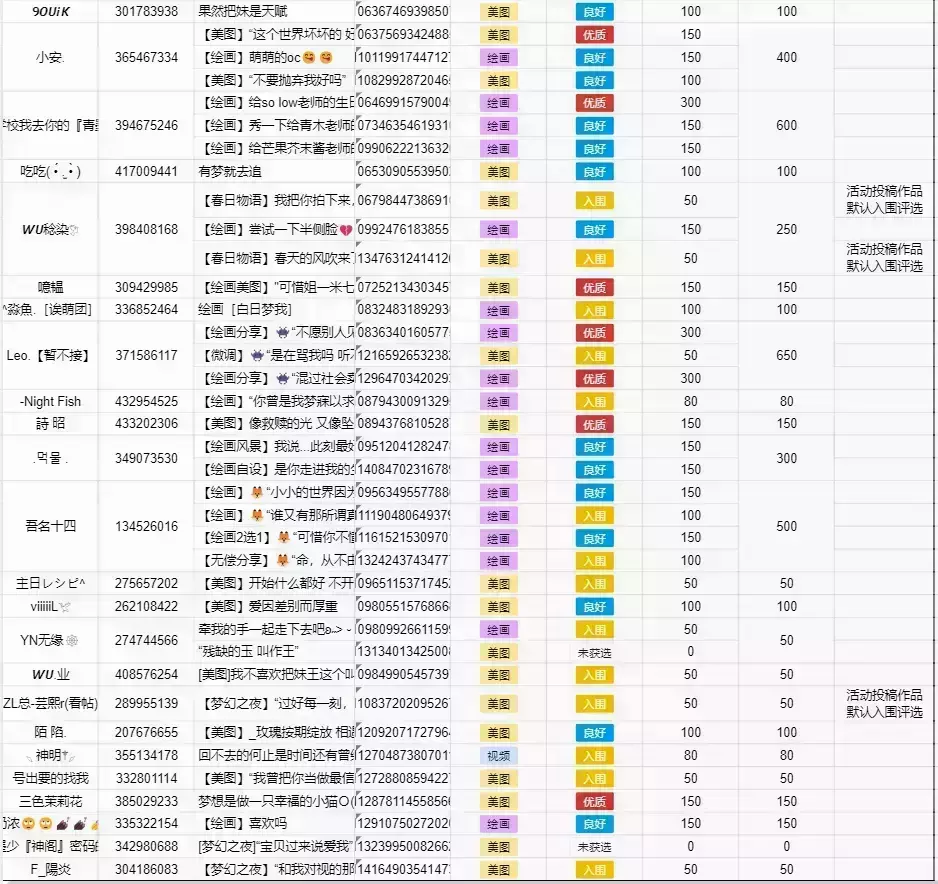The image size is (938, 884).
Task: Click ID cell 394675246
Action: (146, 126)
